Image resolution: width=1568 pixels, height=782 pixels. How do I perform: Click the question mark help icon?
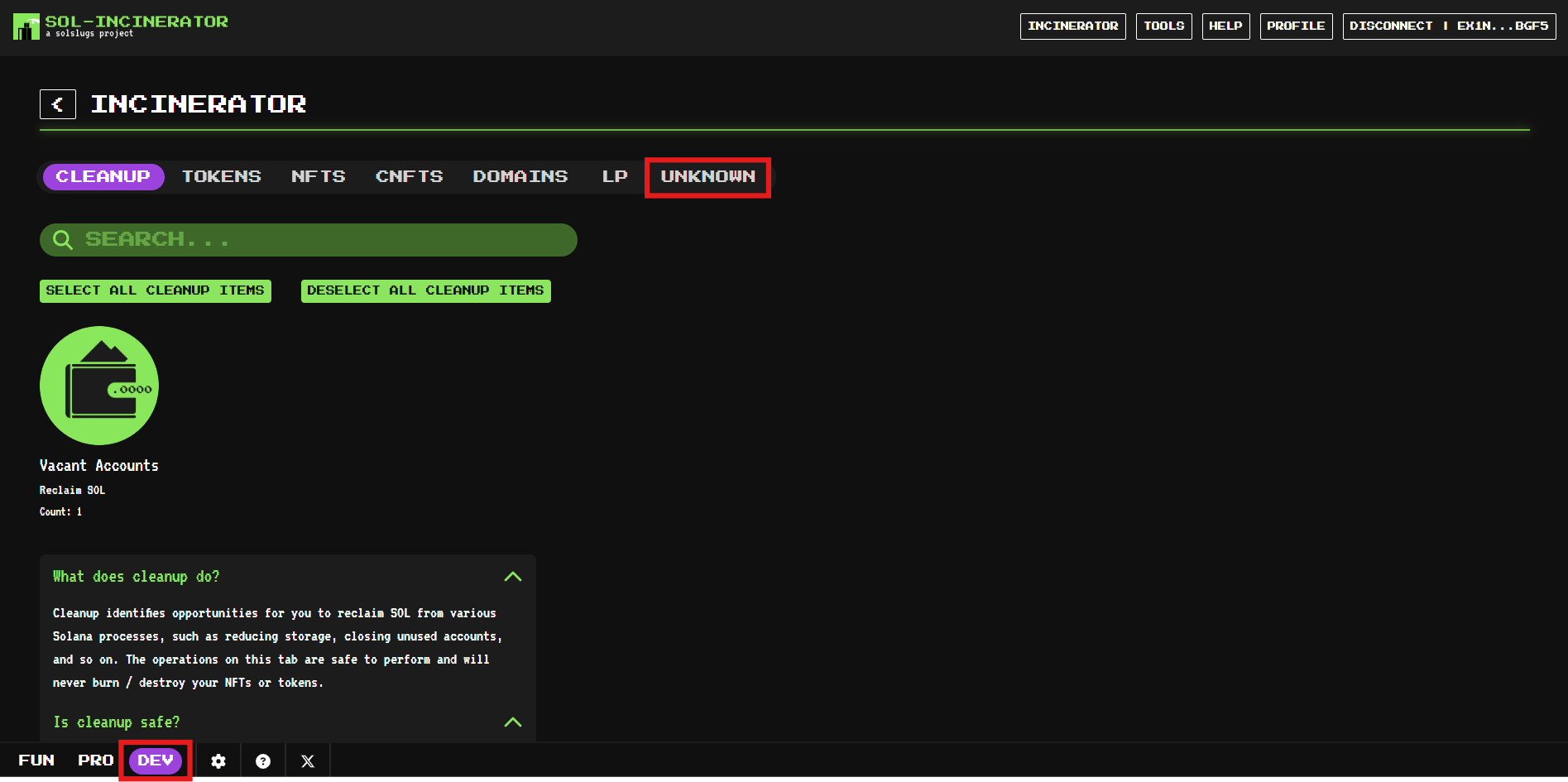point(263,761)
